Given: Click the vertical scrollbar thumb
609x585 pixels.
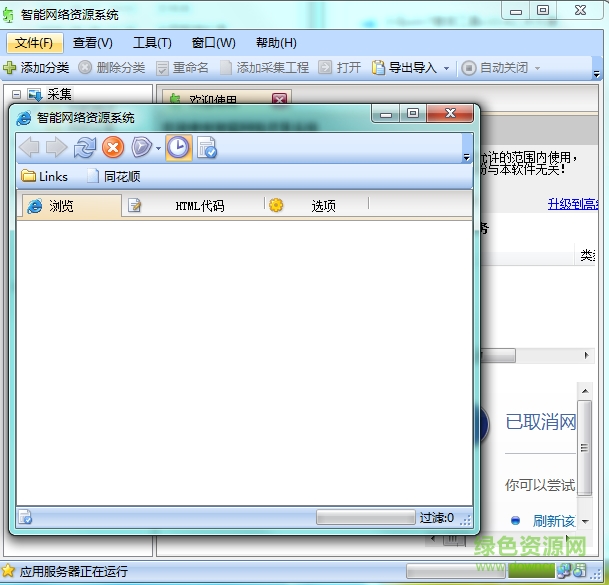Looking at the screenshot, I should pos(585,448).
